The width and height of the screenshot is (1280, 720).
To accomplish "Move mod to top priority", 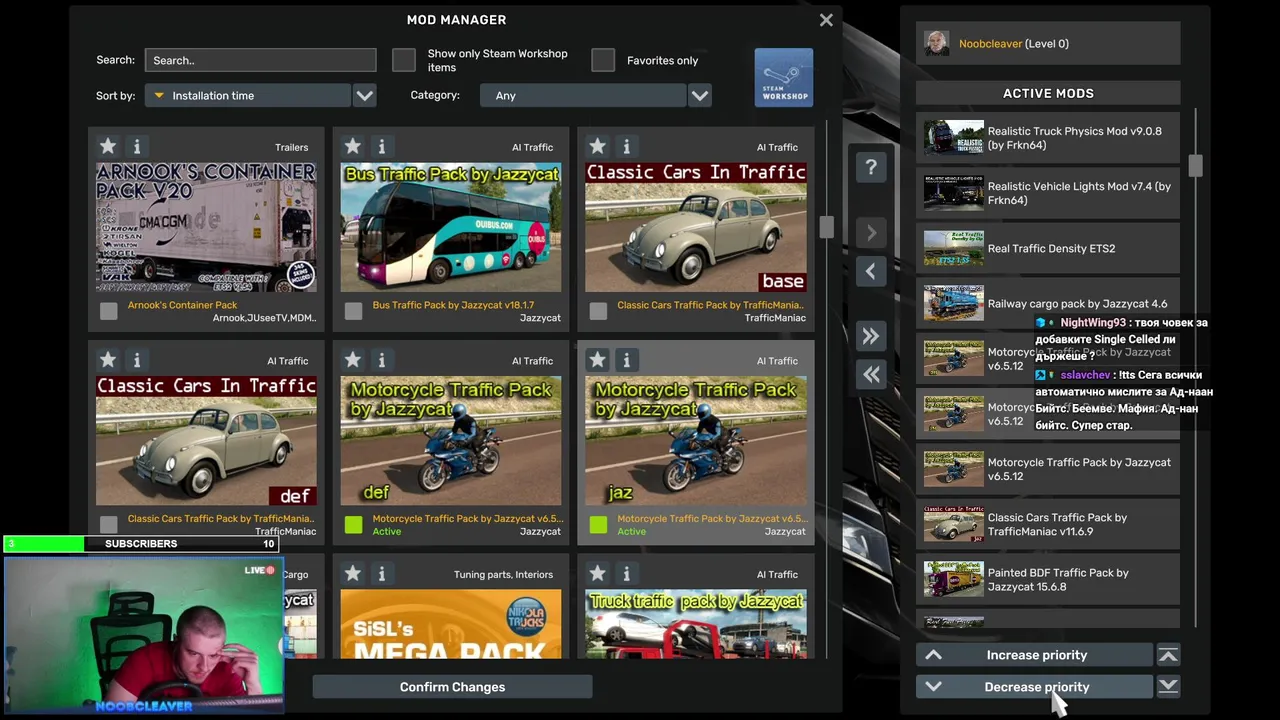I will (x=1168, y=655).
